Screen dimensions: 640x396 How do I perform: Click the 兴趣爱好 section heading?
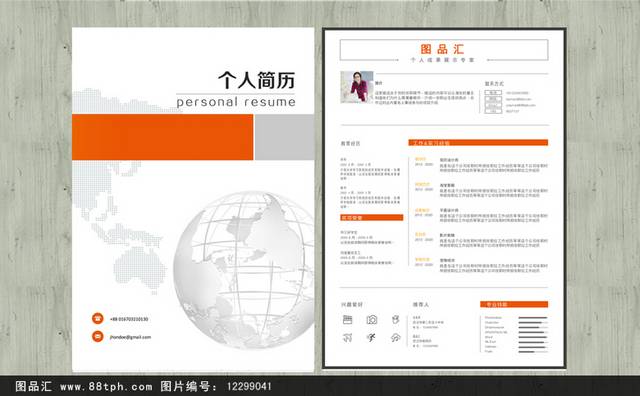pyautogui.click(x=352, y=305)
